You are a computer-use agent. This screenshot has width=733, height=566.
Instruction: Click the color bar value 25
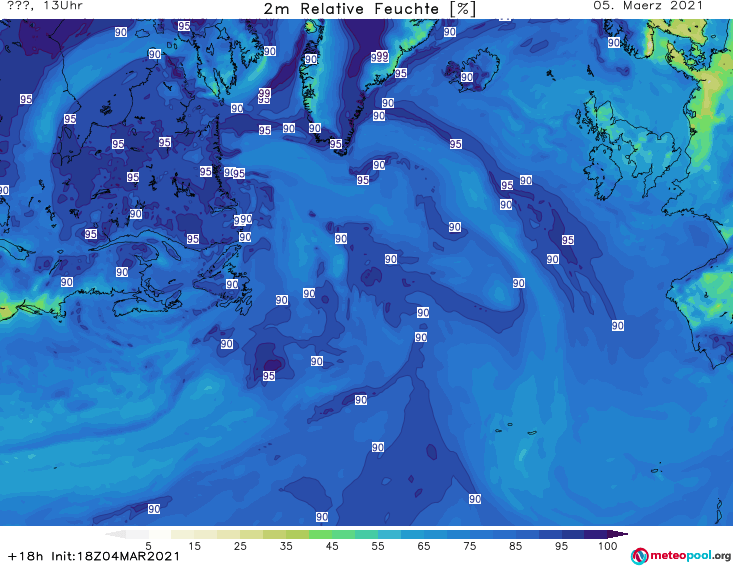tap(240, 546)
